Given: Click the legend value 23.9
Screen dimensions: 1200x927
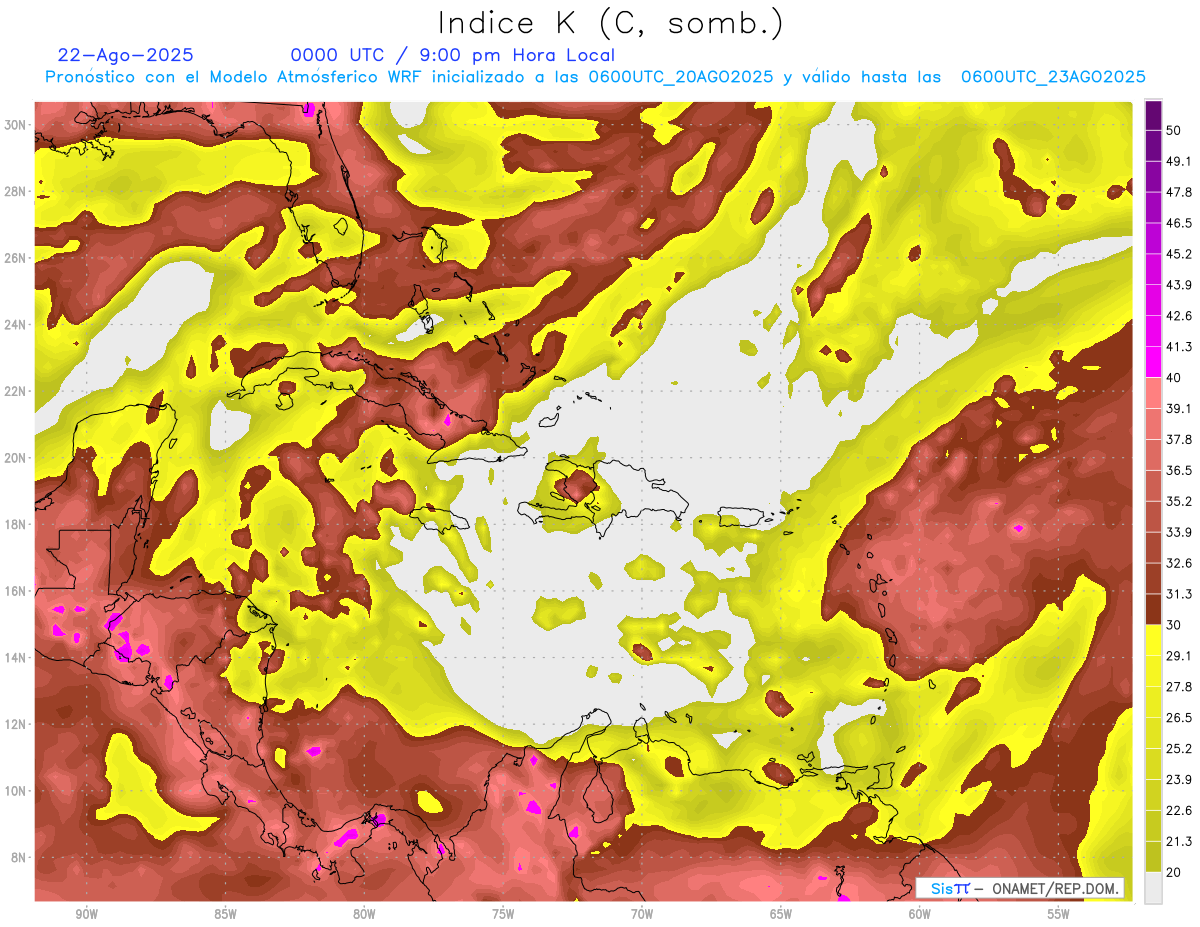Looking at the screenshot, I should tap(1179, 779).
